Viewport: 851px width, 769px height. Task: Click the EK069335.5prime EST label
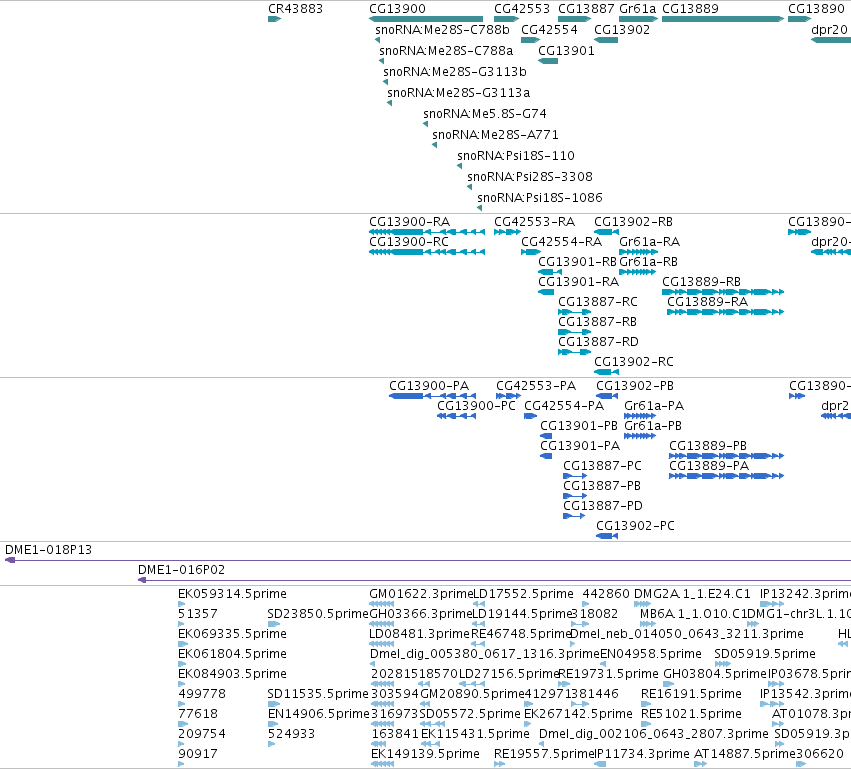(232, 634)
